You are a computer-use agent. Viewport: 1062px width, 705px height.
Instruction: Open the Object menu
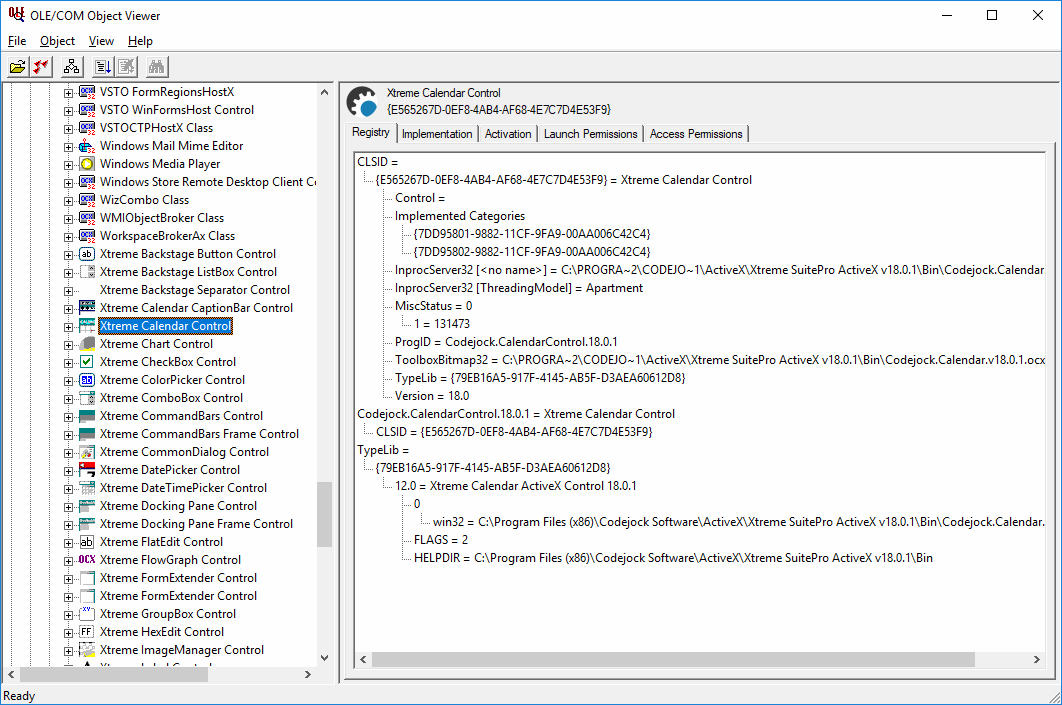click(x=58, y=41)
